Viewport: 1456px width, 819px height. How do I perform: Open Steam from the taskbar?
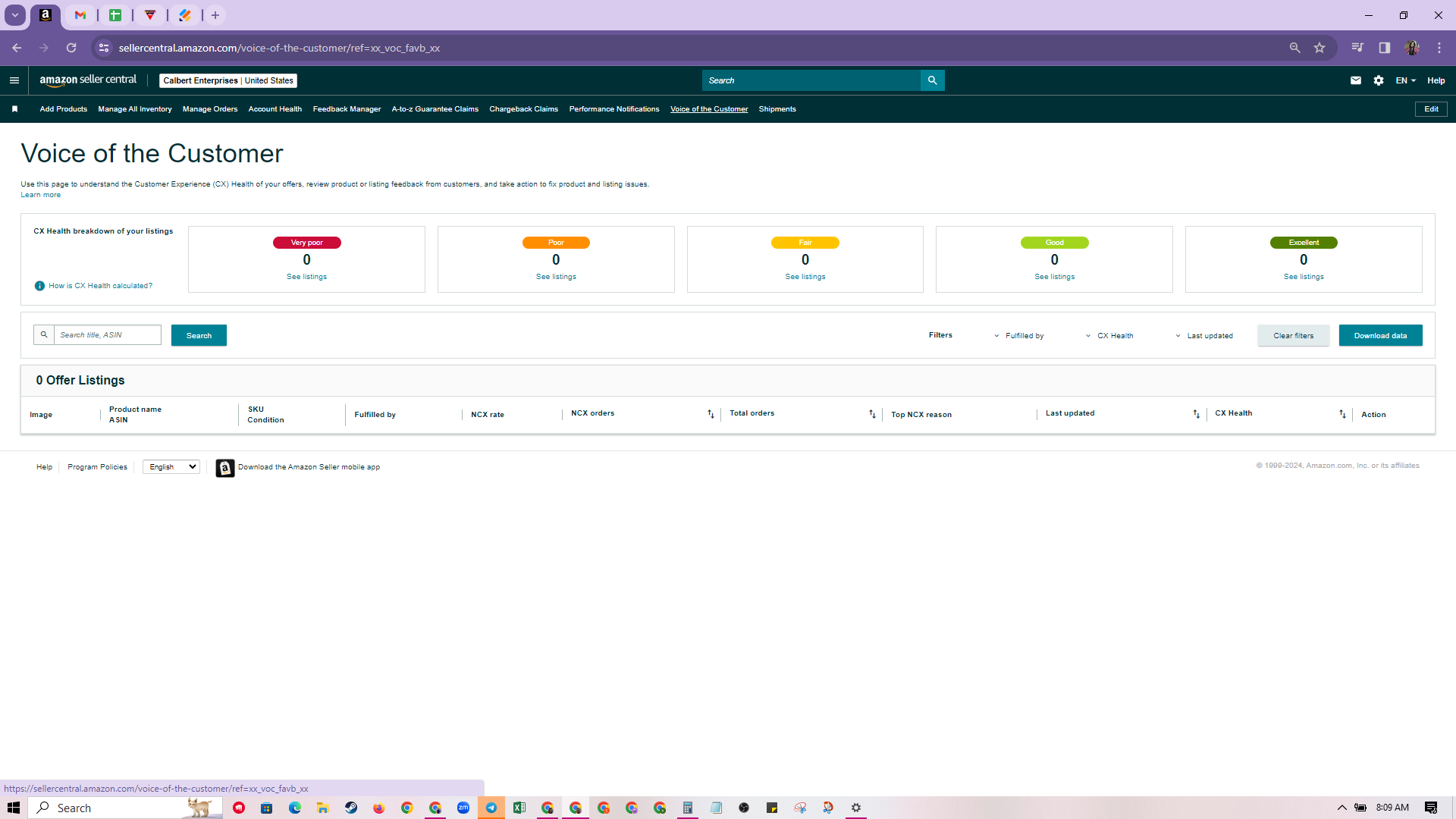coord(351,808)
